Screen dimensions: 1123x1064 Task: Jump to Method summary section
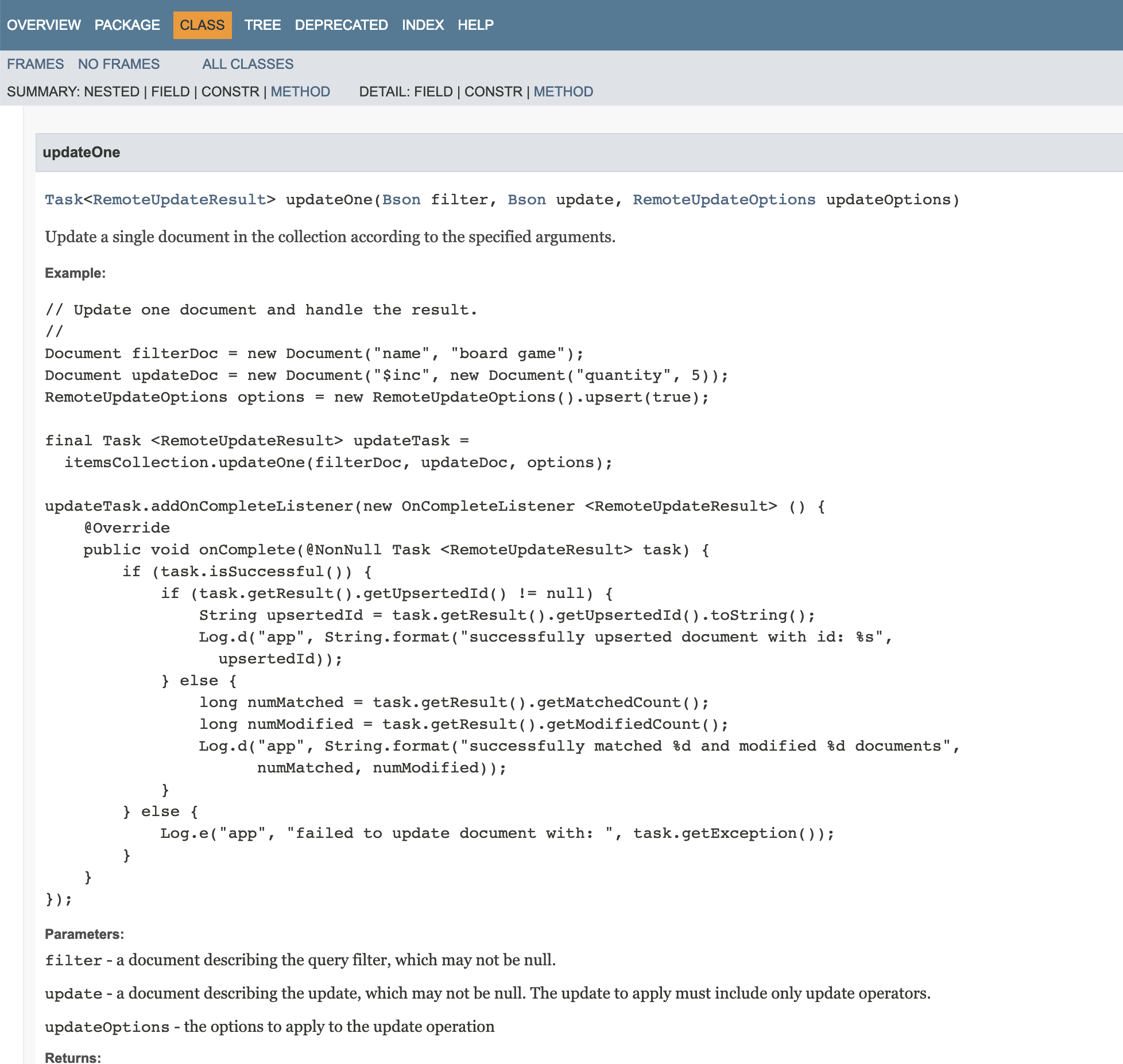pos(300,91)
